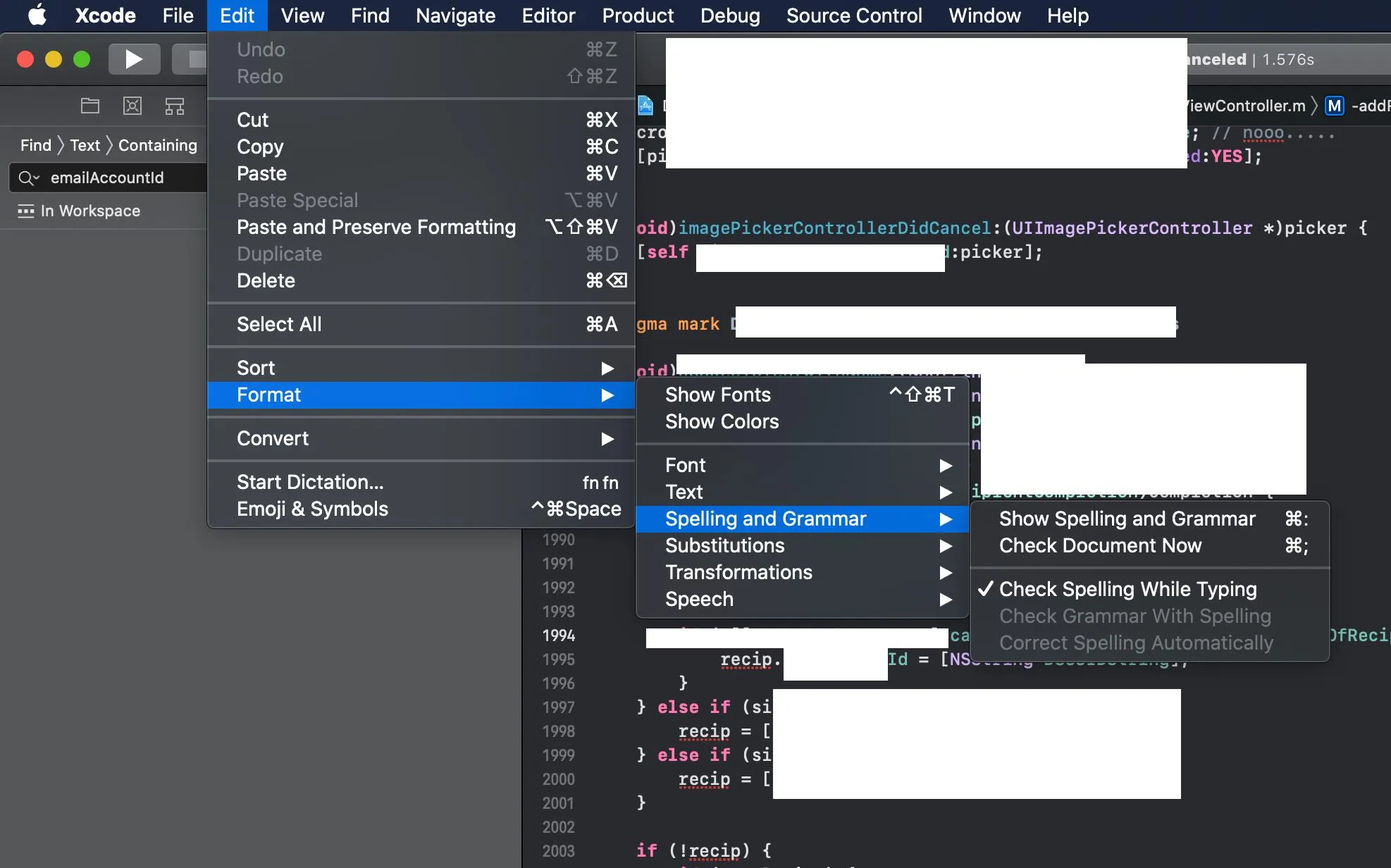Toggle Check Spelling While Typing
Screen dimensions: 1391x868
[1127, 589]
